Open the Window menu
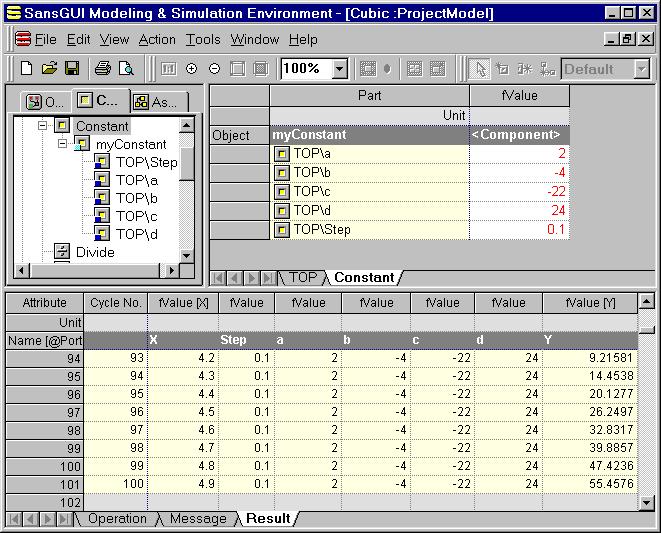 [255, 40]
